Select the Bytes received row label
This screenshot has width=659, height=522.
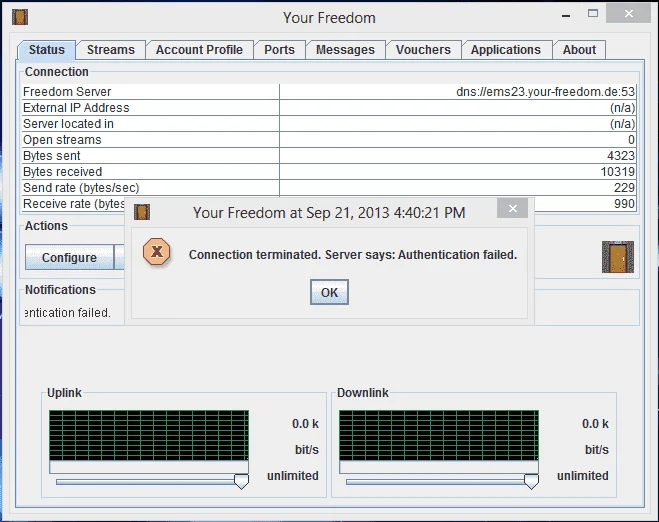pos(62,171)
